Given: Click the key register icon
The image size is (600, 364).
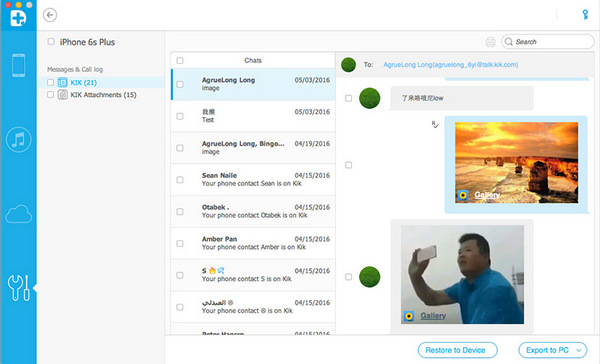Looking at the screenshot, I should pyautogui.click(x=585, y=15).
